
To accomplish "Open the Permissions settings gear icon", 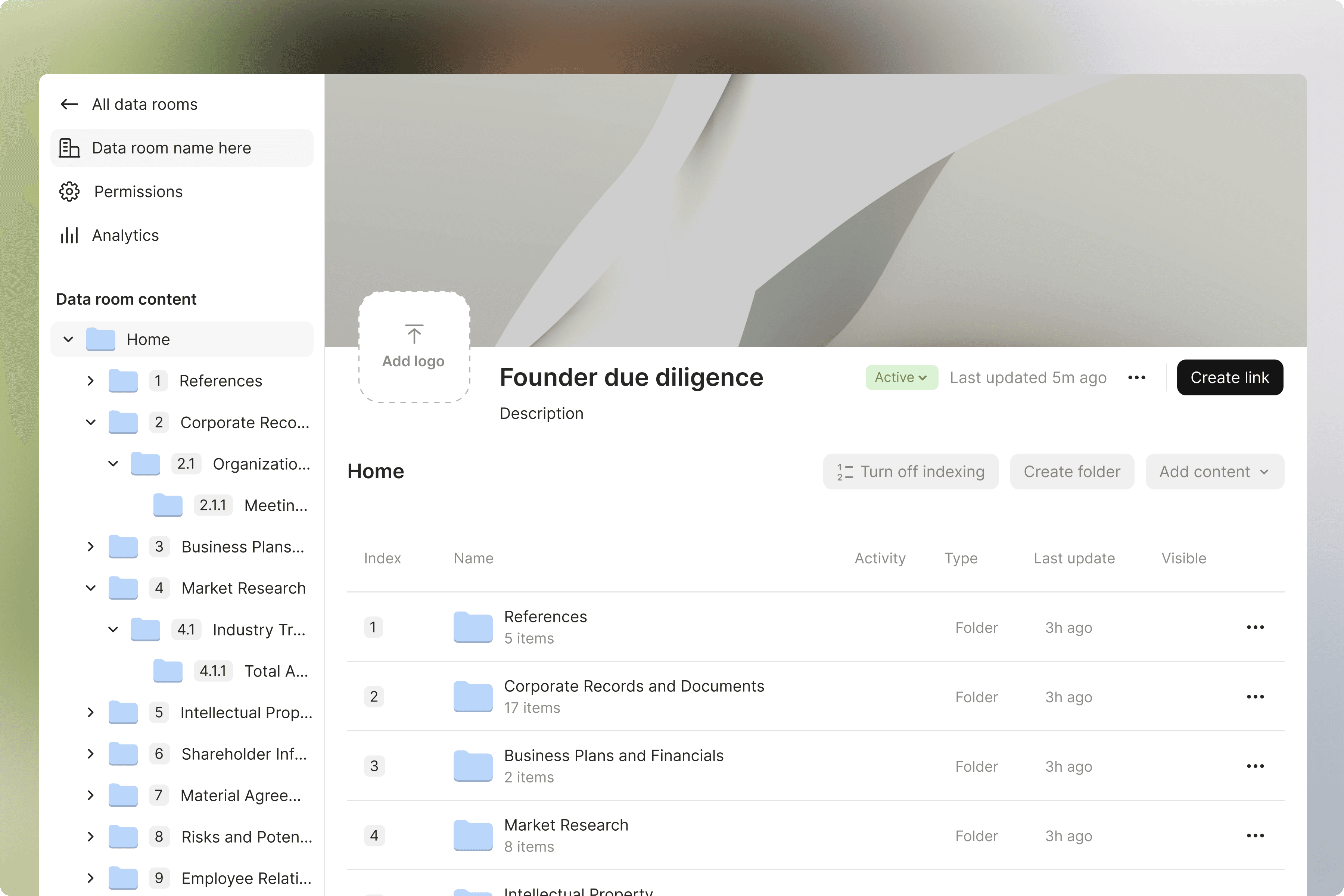I will [69, 192].
